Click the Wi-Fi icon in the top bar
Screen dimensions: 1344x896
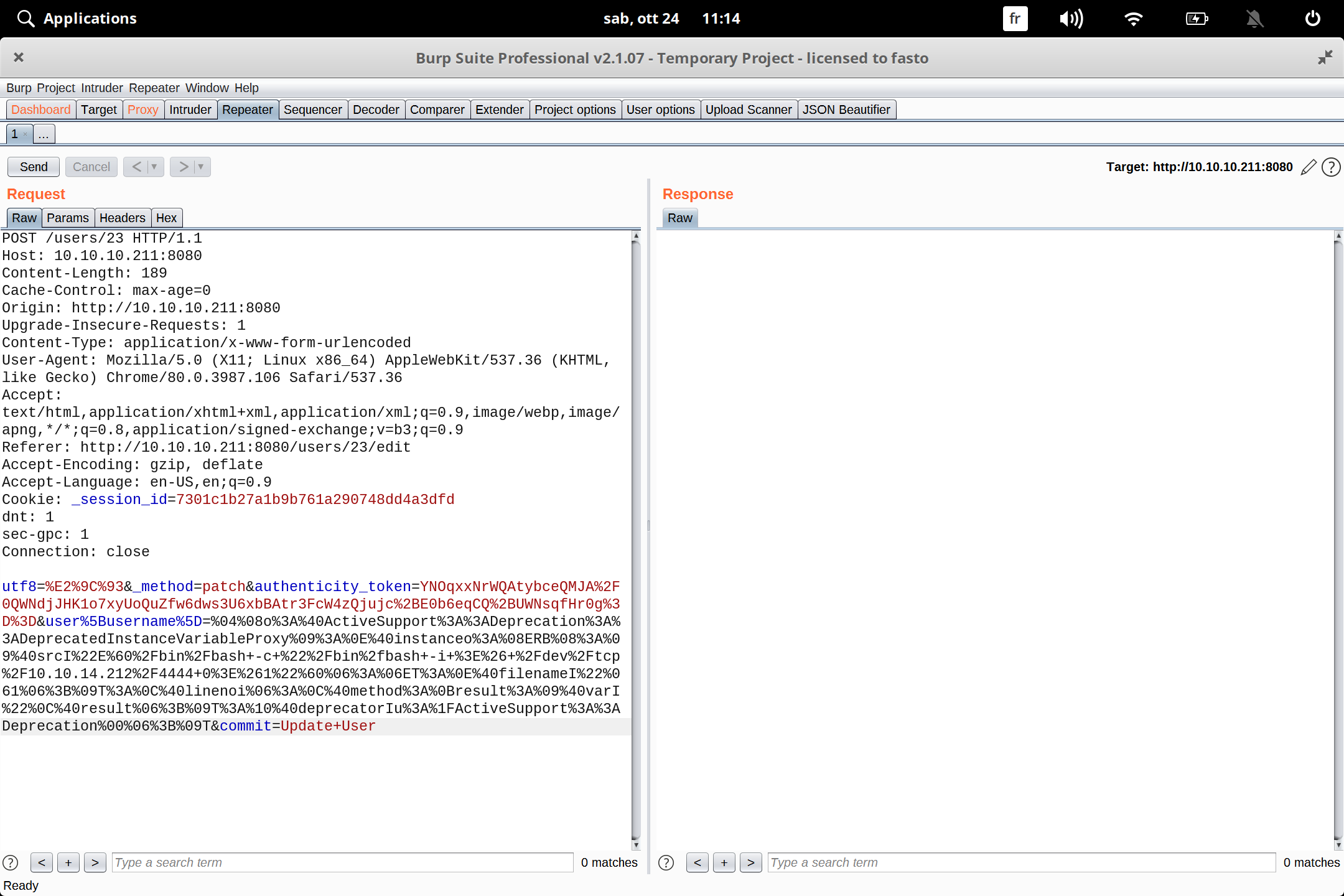(1133, 18)
